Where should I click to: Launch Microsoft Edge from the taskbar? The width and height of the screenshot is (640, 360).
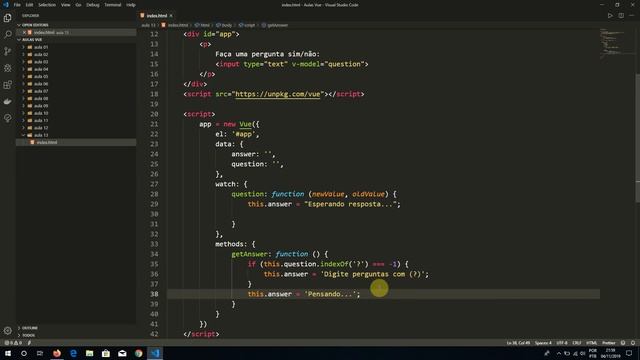(x=73, y=353)
